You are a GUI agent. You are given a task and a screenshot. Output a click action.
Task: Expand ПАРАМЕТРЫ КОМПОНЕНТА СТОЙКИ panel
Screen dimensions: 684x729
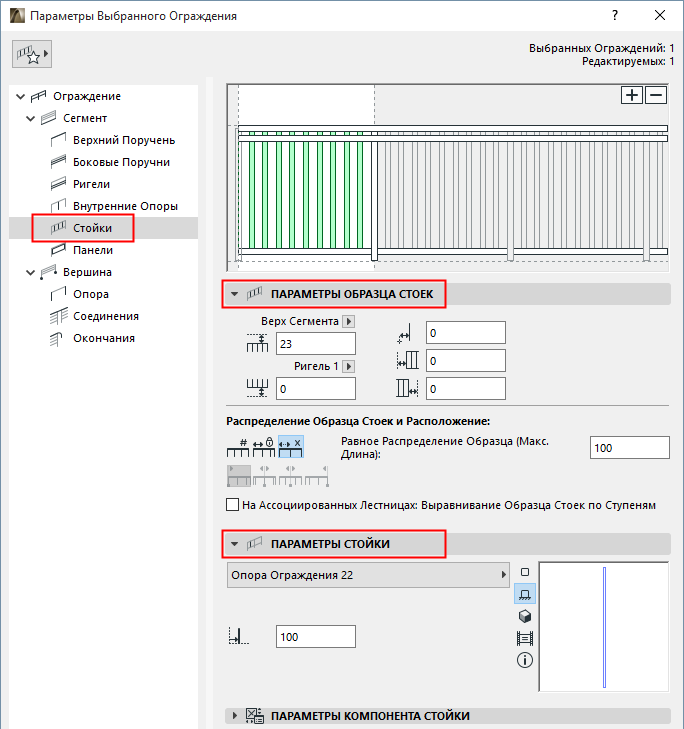tap(234, 716)
